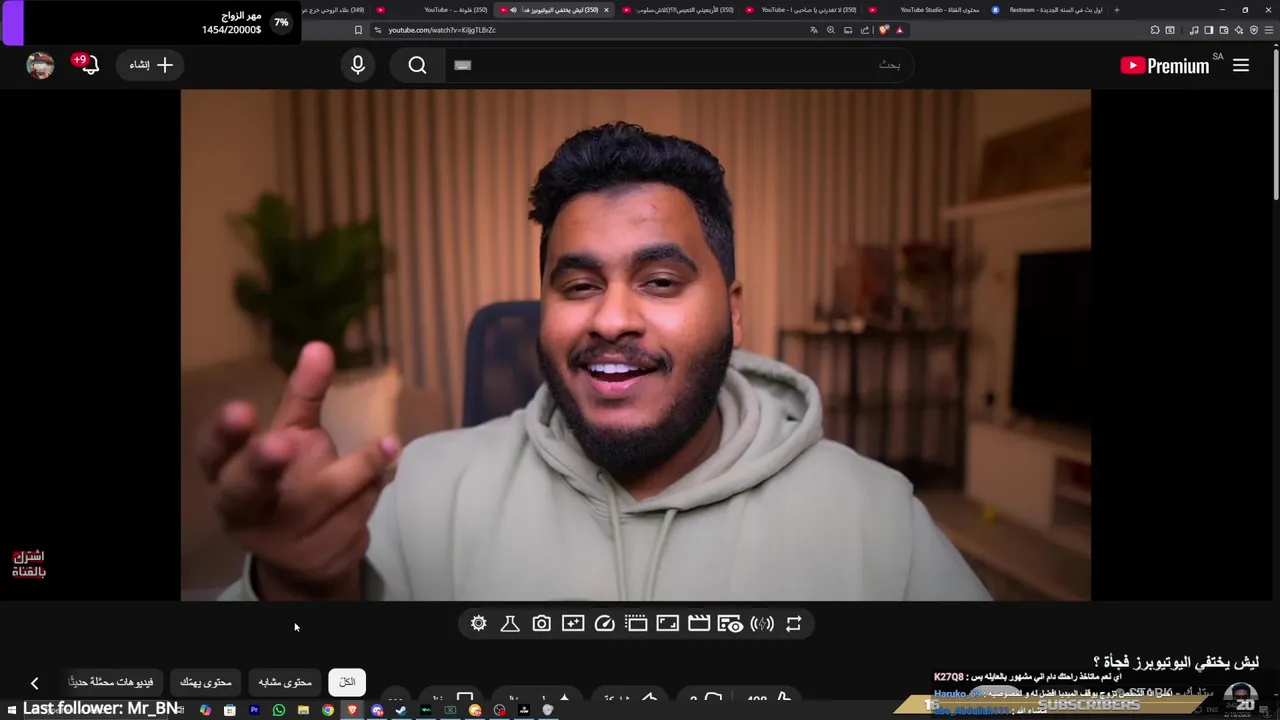Select the محتوى يهمّك filter chip
Viewport: 1280px width, 720px height.
[205, 682]
